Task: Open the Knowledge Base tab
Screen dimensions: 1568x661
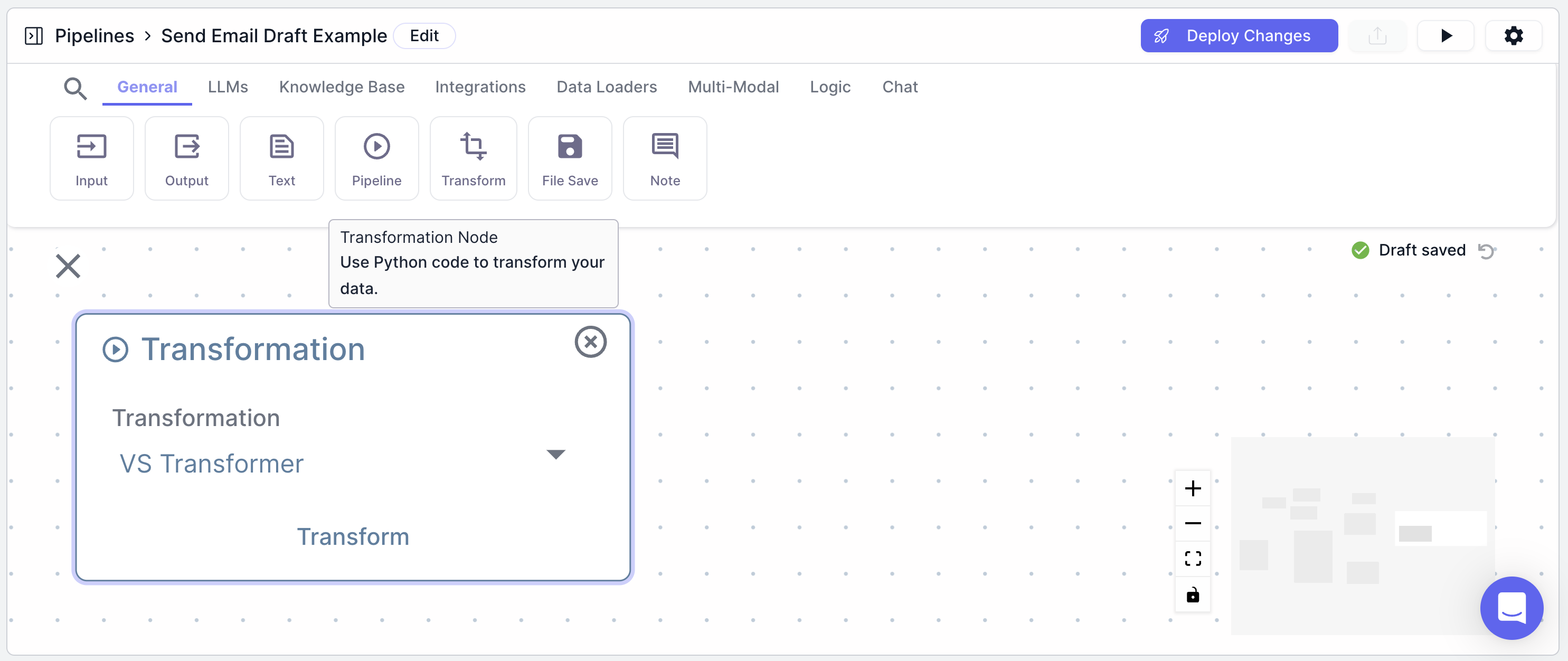Action: (342, 87)
